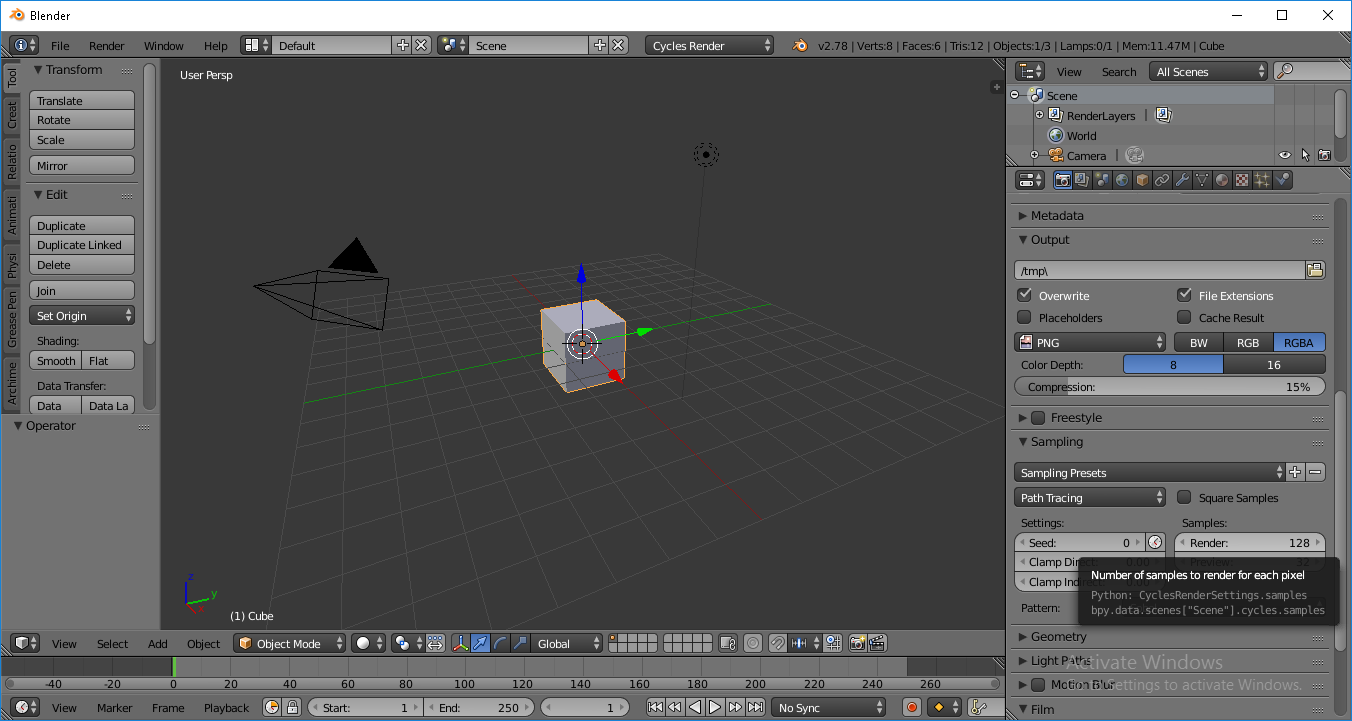
Task: Select BW color mode
Action: tap(1198, 342)
